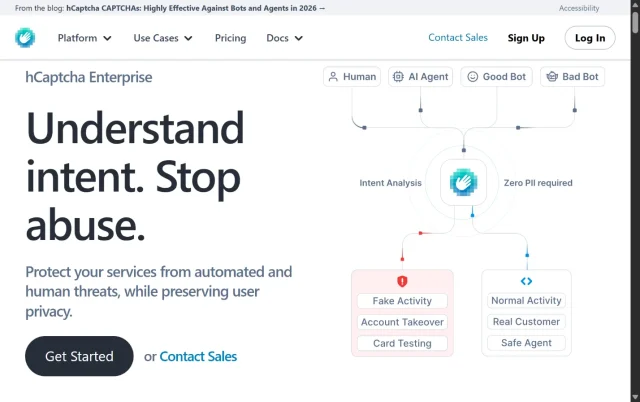Select the Bad Bot tag
The height and width of the screenshot is (402, 640).
pyautogui.click(x=572, y=77)
